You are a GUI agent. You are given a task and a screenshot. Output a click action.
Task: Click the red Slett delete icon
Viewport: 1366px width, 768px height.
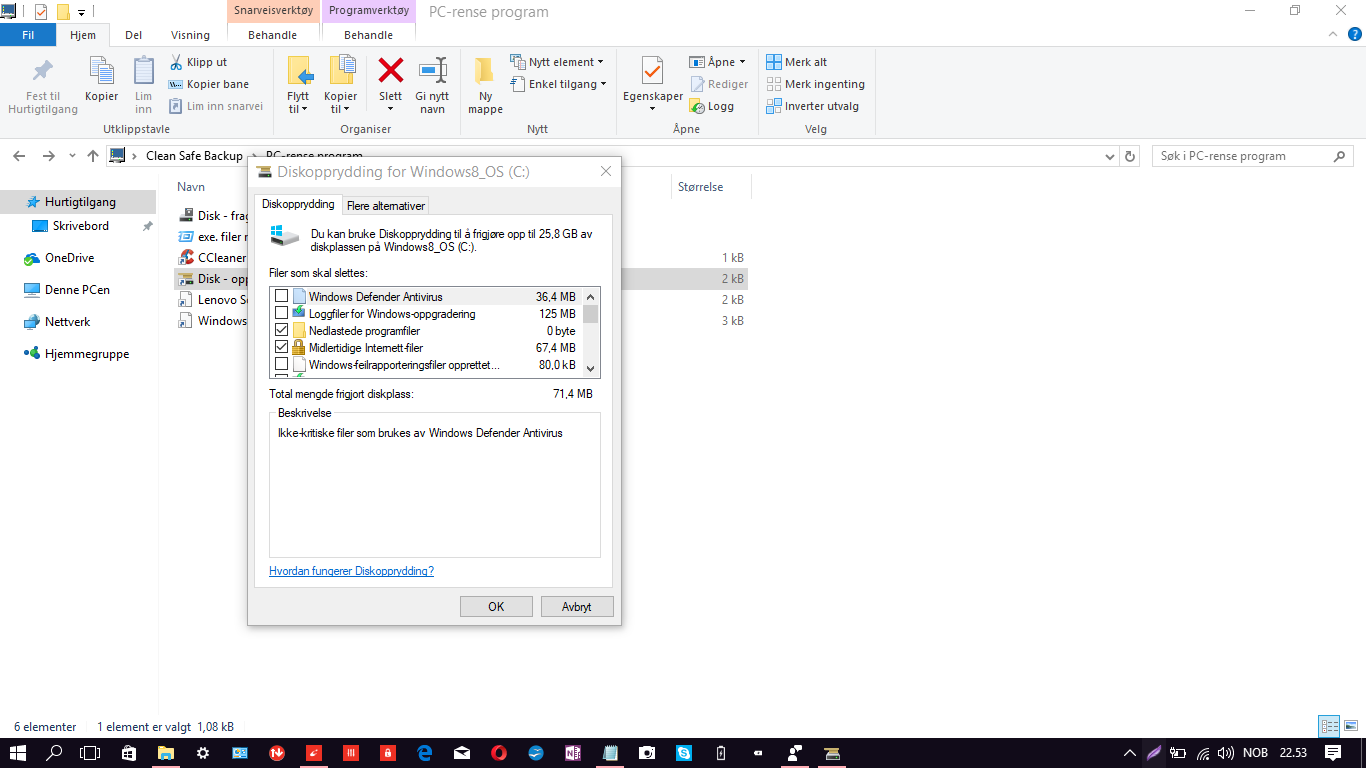(390, 70)
